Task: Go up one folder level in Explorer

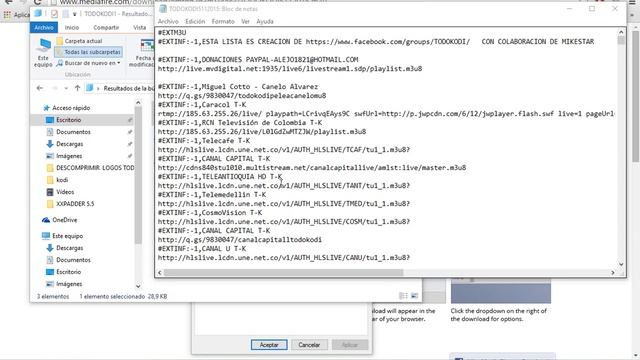Action: (77, 88)
